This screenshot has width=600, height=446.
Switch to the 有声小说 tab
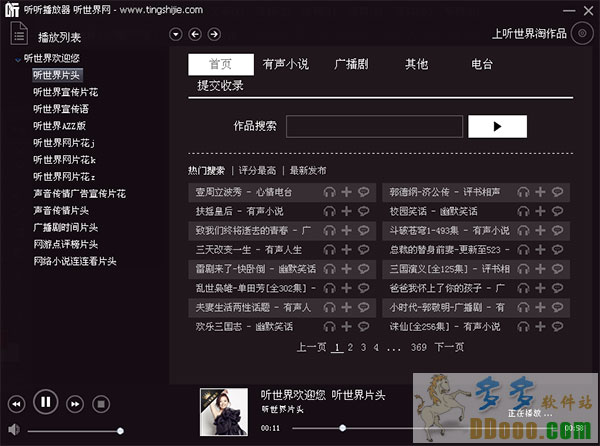pyautogui.click(x=286, y=64)
